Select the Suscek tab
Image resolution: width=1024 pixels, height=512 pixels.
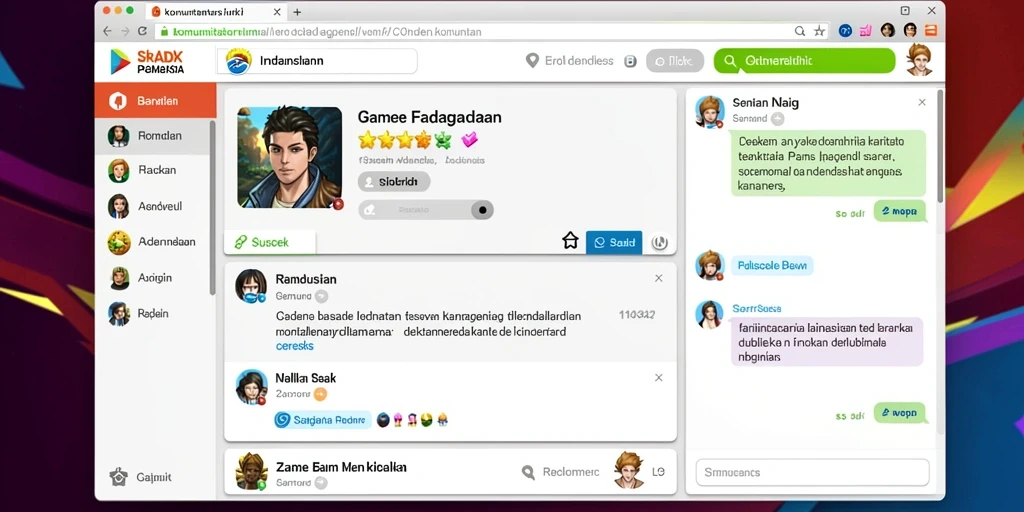pos(270,242)
